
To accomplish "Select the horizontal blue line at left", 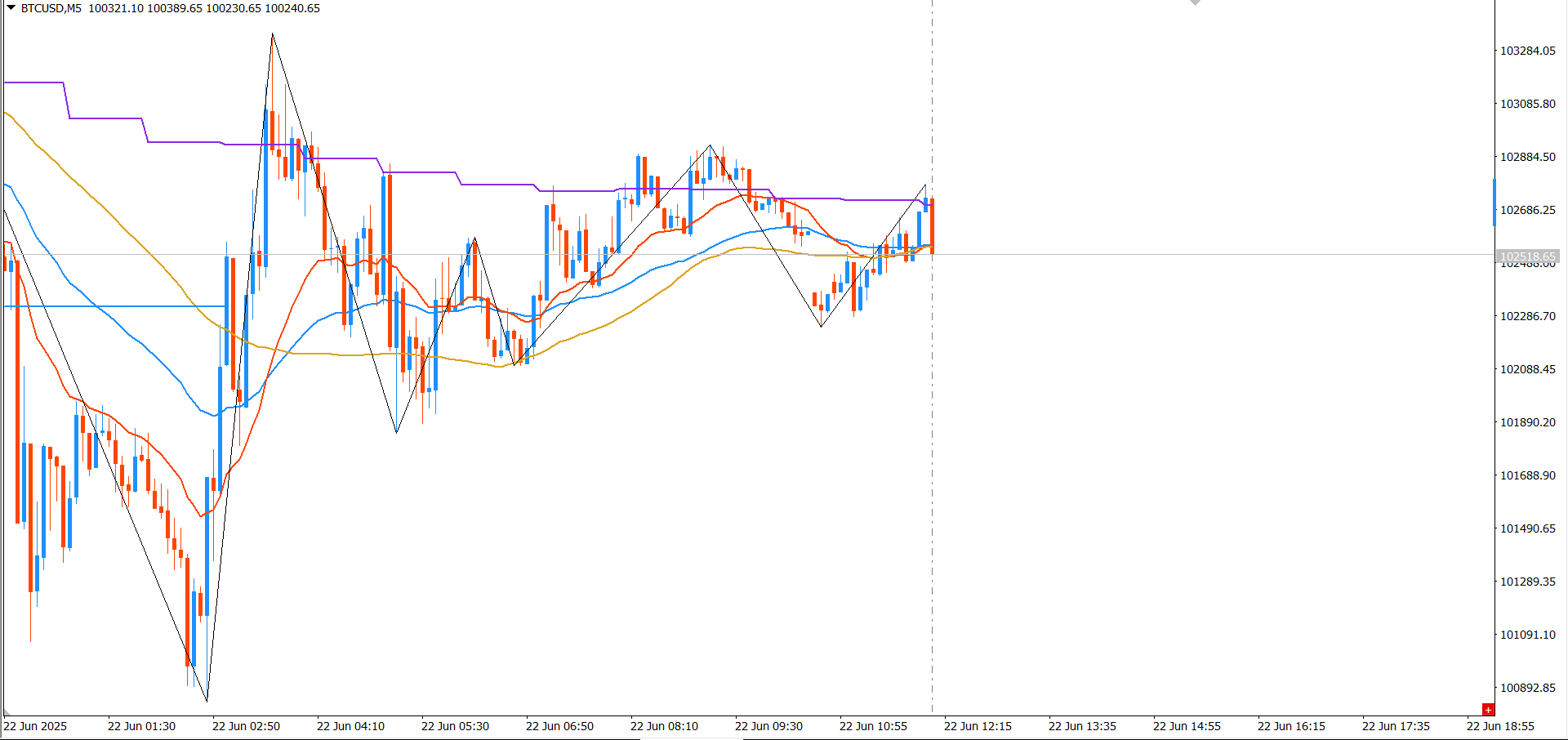I will (x=114, y=306).
